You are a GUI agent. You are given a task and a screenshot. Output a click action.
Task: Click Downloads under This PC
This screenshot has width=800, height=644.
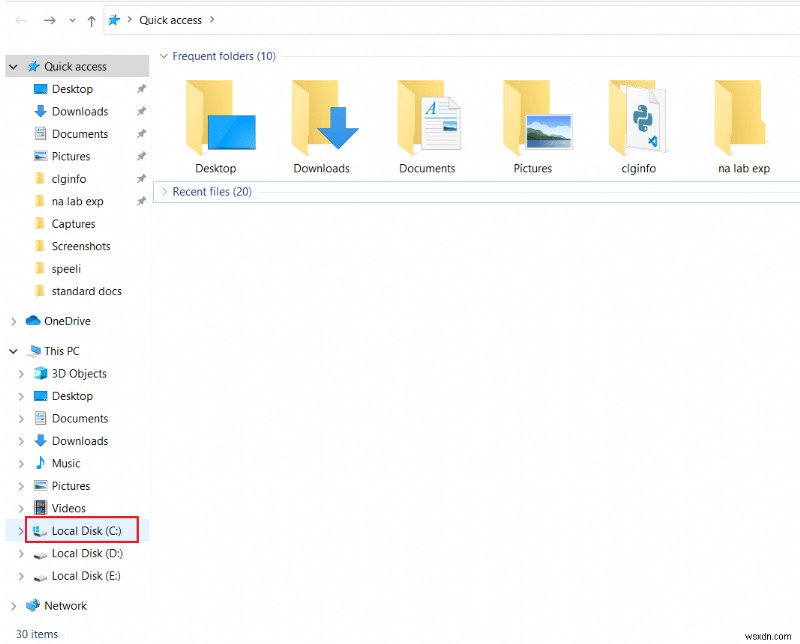point(80,441)
